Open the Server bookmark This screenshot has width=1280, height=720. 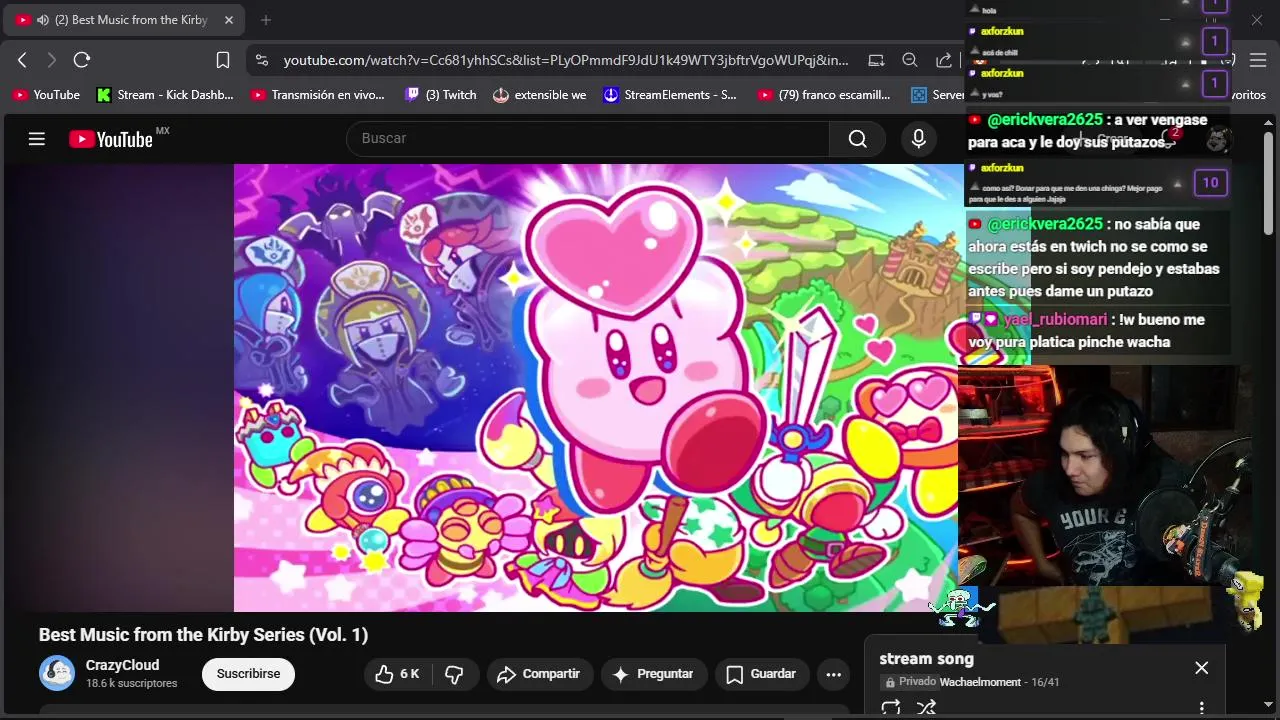(x=938, y=95)
